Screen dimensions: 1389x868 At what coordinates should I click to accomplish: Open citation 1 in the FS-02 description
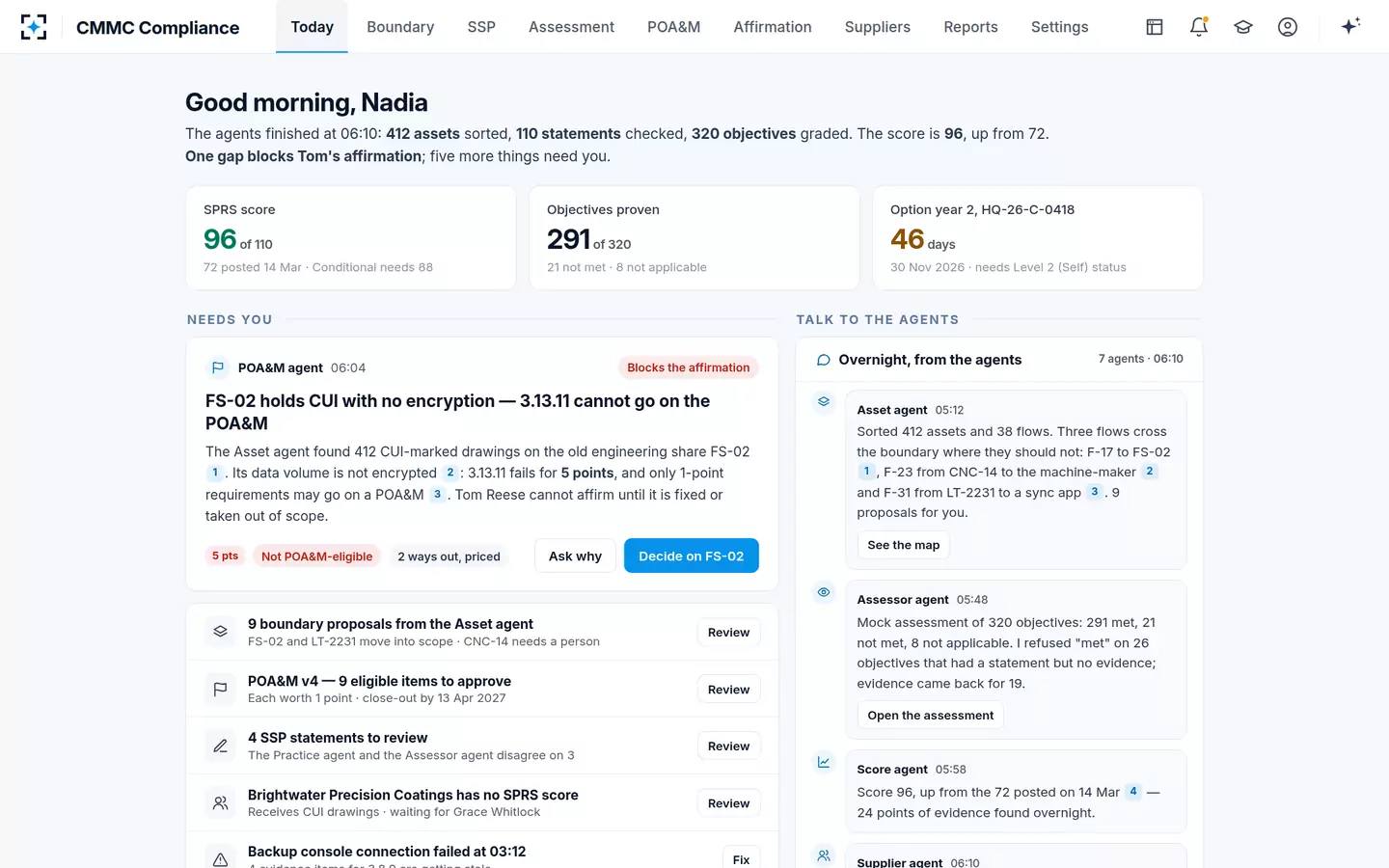215,473
